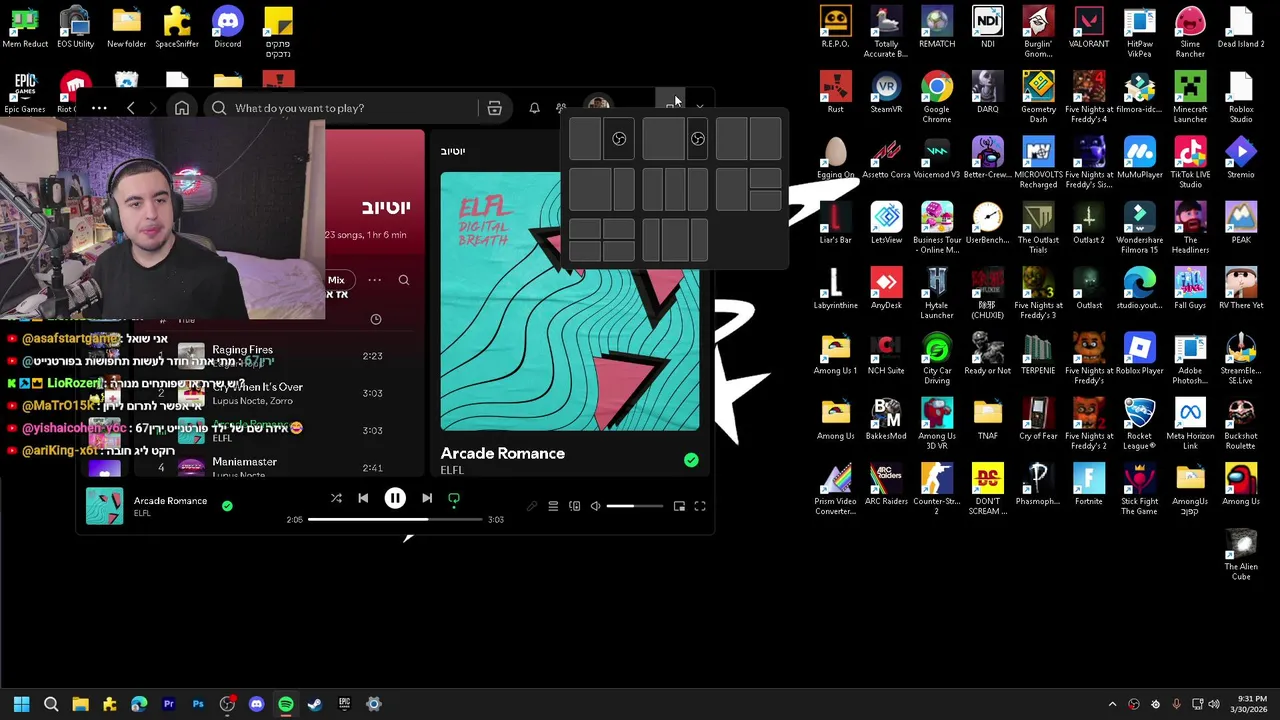The image size is (1280, 720).
Task: Select R.E.P.O. desktop icon
Action: (835, 28)
